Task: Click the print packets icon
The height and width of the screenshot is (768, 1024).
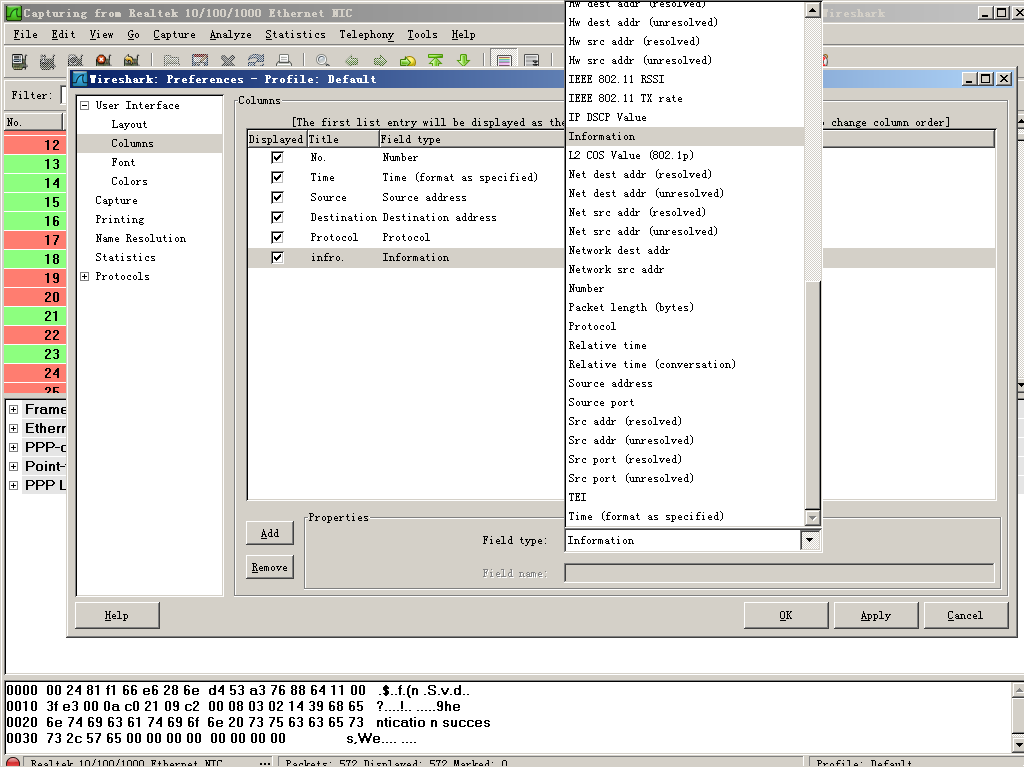Action: tap(283, 61)
